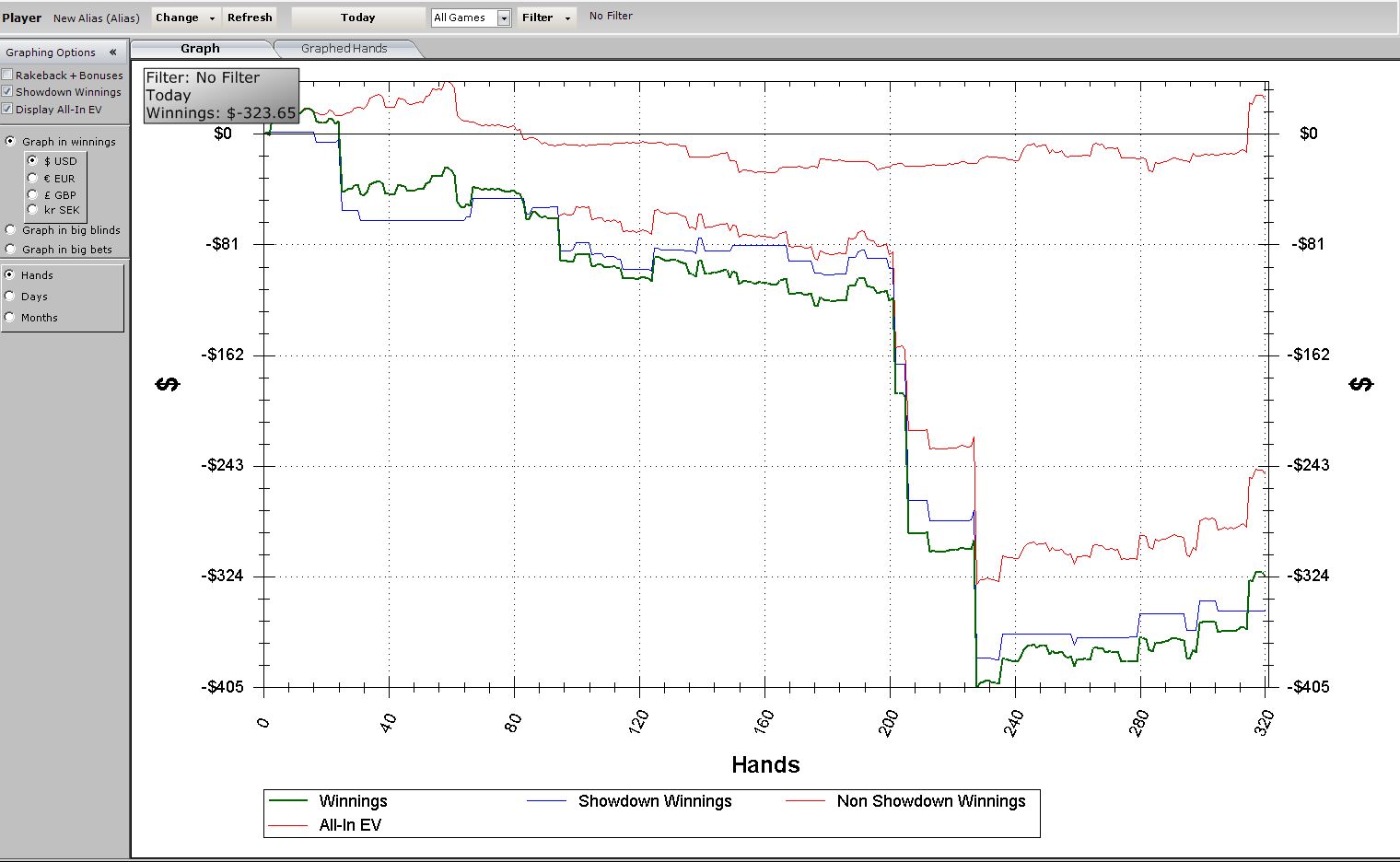Select Graph in big bets option
Image resolution: width=1400 pixels, height=862 pixels.
point(11,250)
